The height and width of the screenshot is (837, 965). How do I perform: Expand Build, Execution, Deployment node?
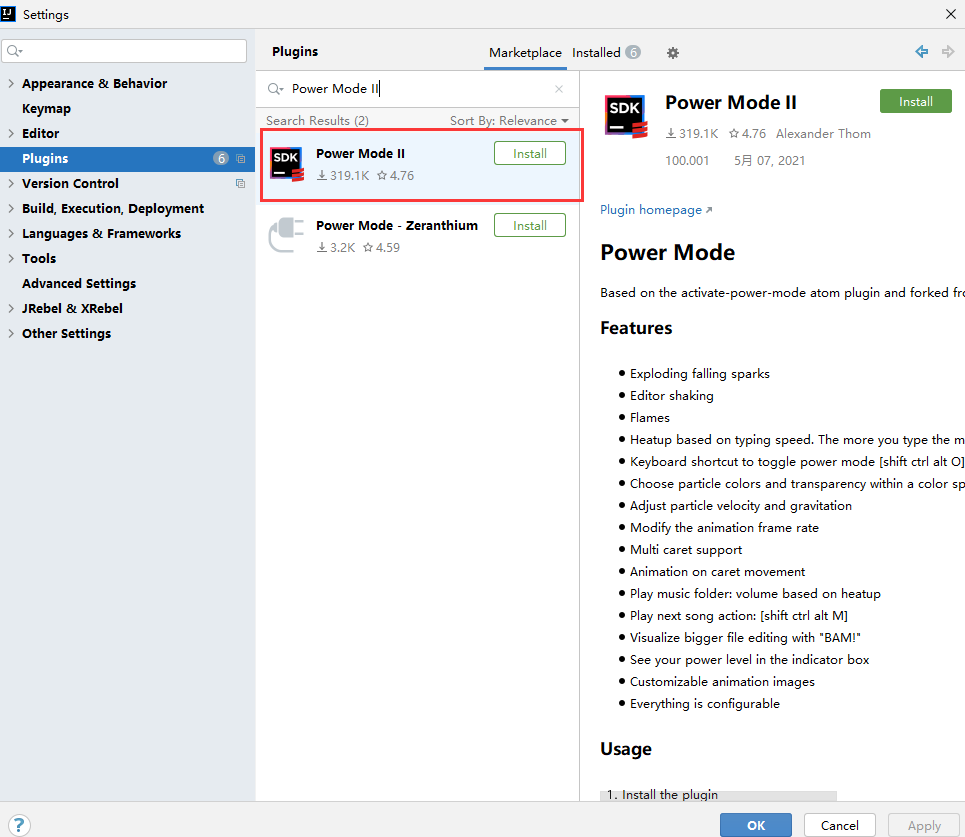click(11, 208)
